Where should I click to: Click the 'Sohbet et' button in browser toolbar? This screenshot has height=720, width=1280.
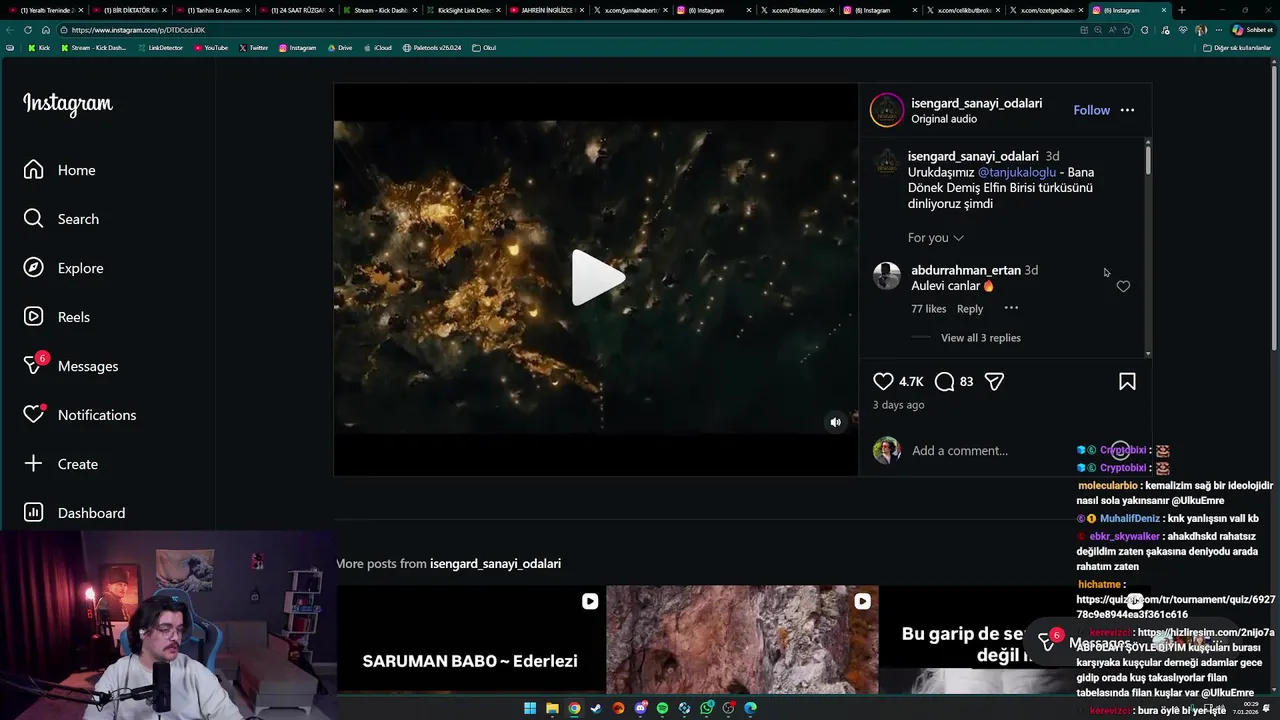pyautogui.click(x=1253, y=30)
